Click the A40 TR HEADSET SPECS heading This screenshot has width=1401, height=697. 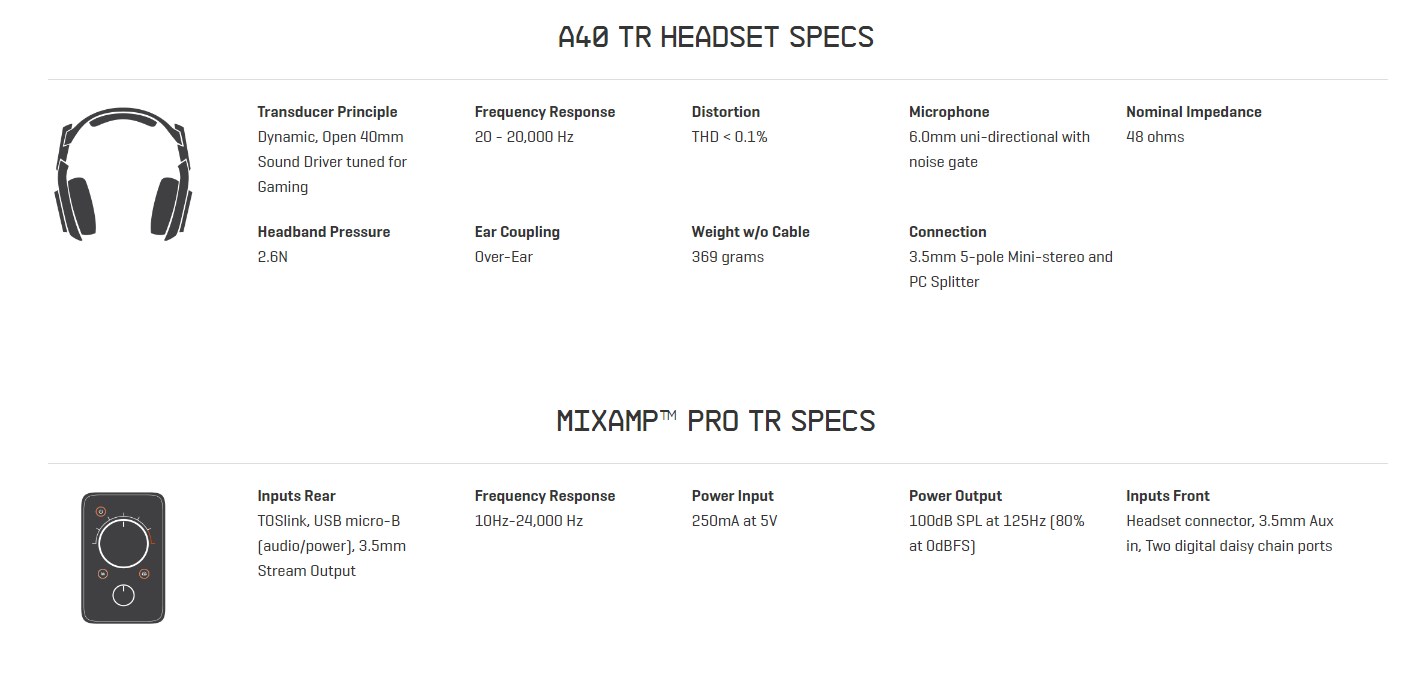click(x=715, y=38)
